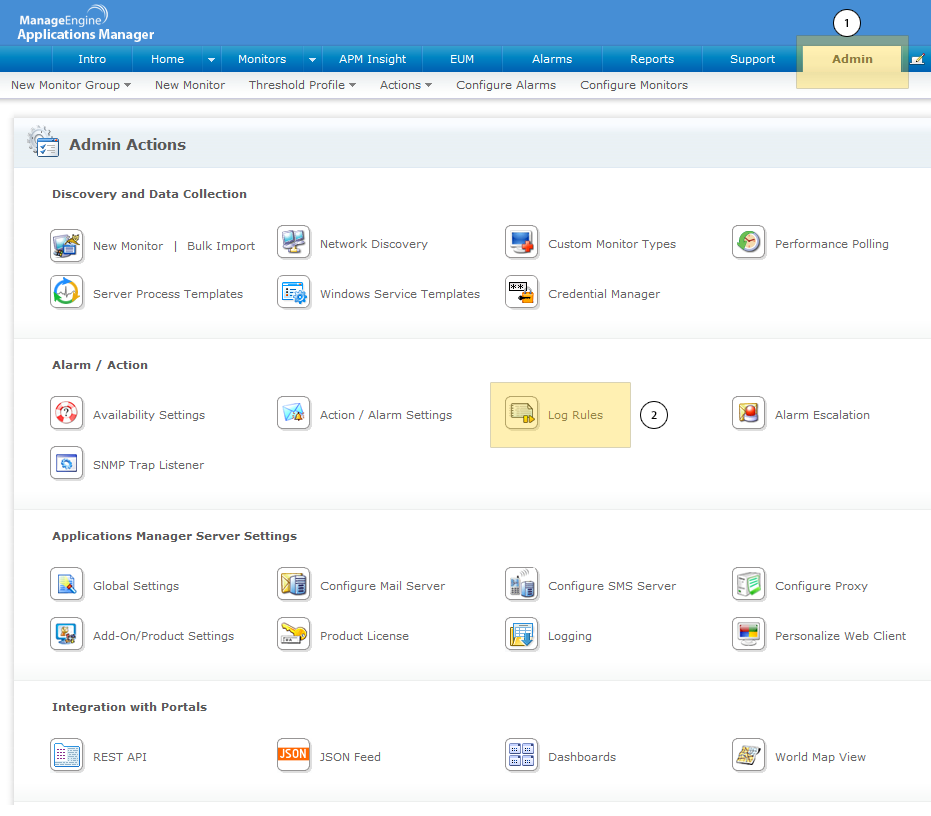The image size is (931, 816).
Task: Open the REST API text link
Action: (120, 757)
